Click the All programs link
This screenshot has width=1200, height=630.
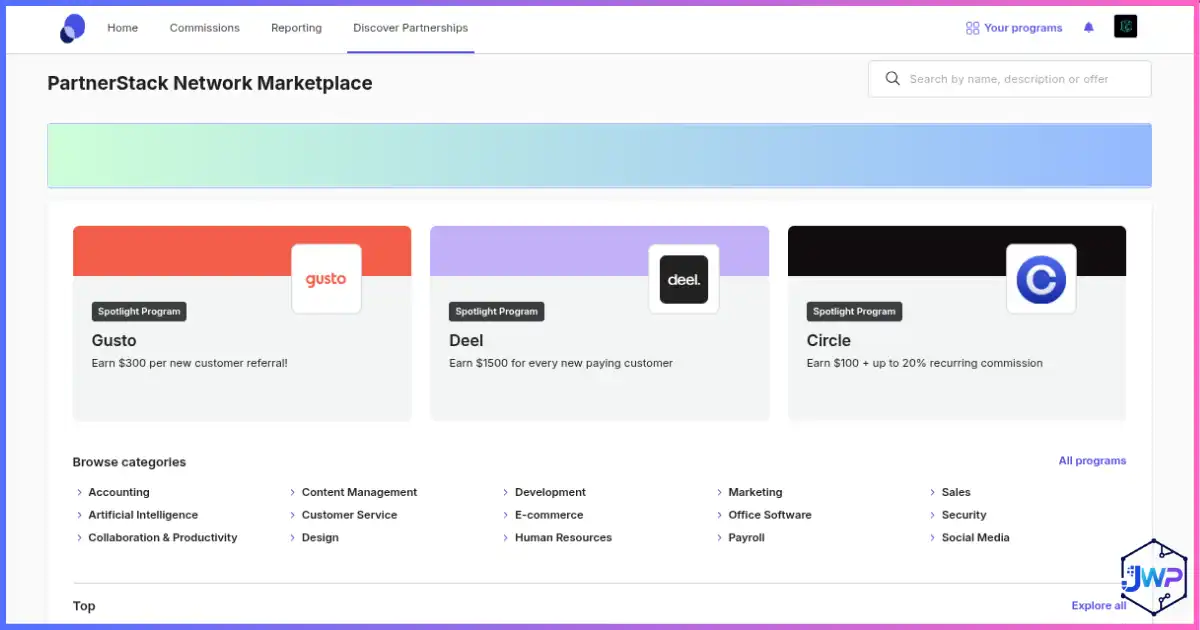1092,461
